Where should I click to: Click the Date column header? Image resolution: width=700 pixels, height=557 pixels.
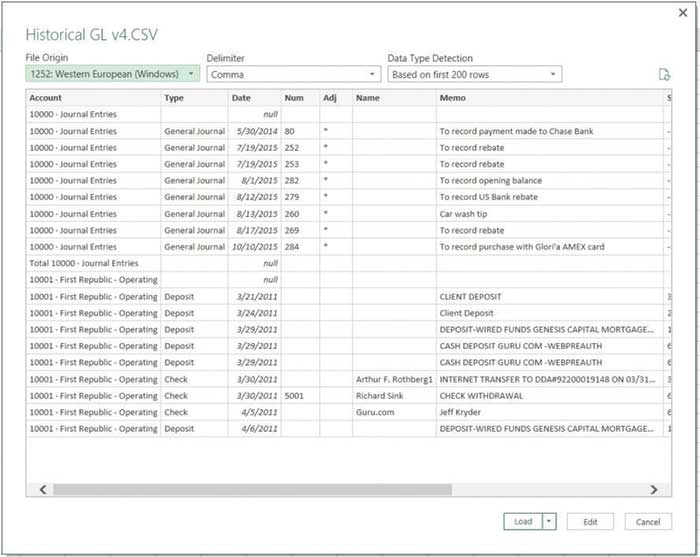point(254,98)
